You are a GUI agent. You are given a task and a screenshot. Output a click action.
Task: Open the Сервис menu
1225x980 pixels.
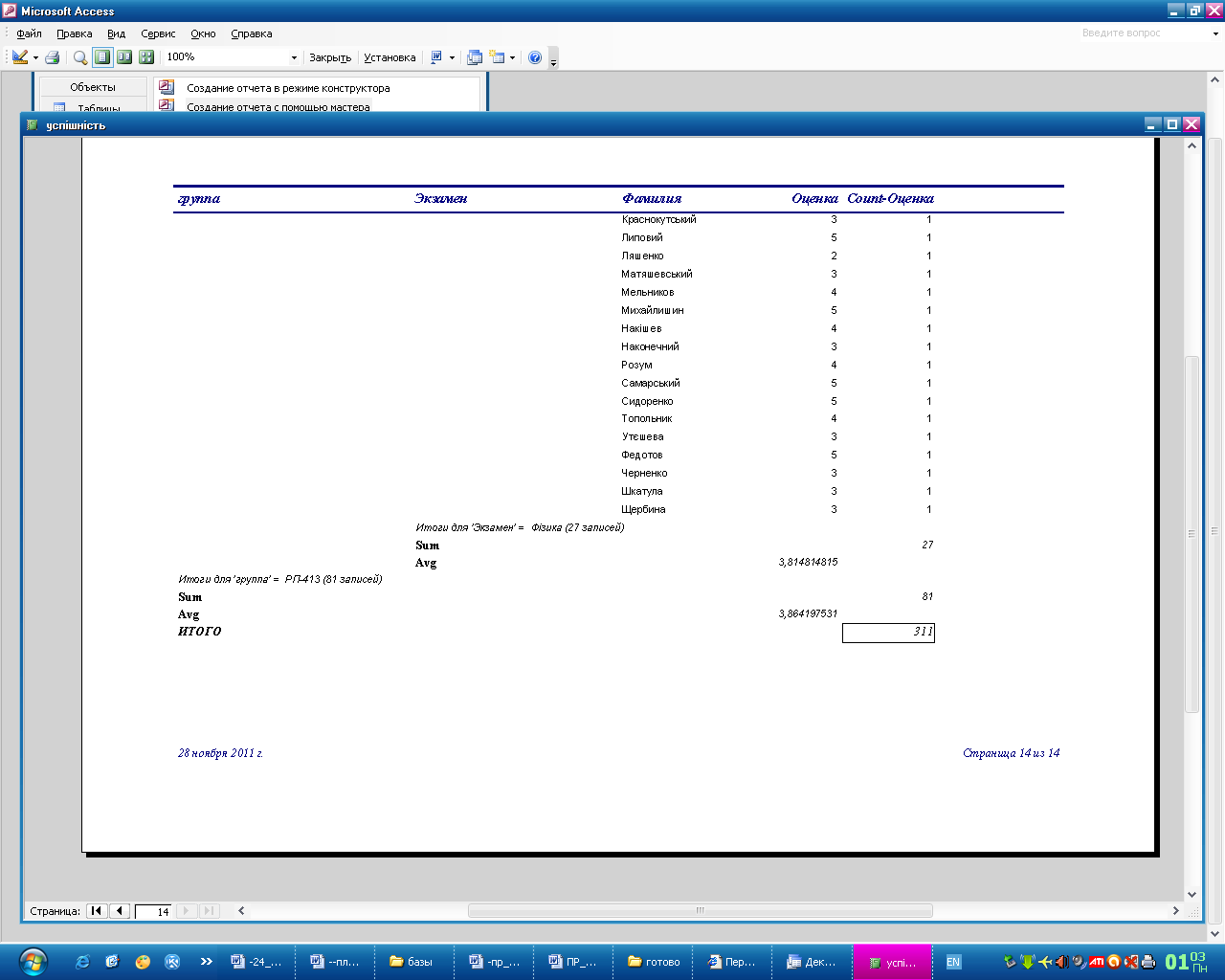pyautogui.click(x=158, y=33)
